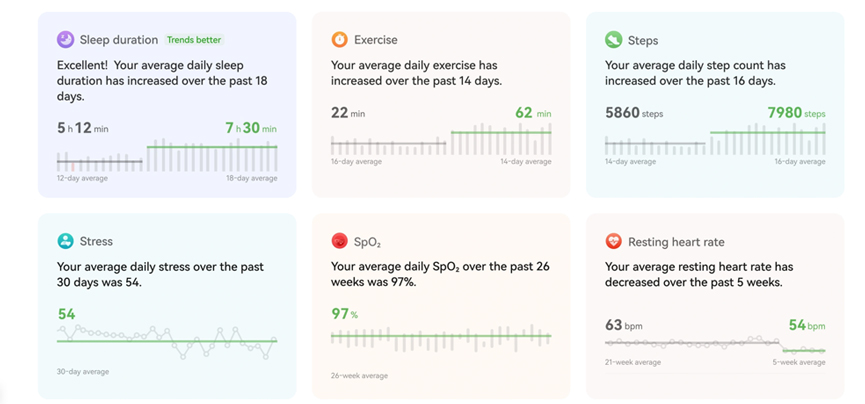Open the Steps card title
This screenshot has width=865, height=404.
click(643, 40)
